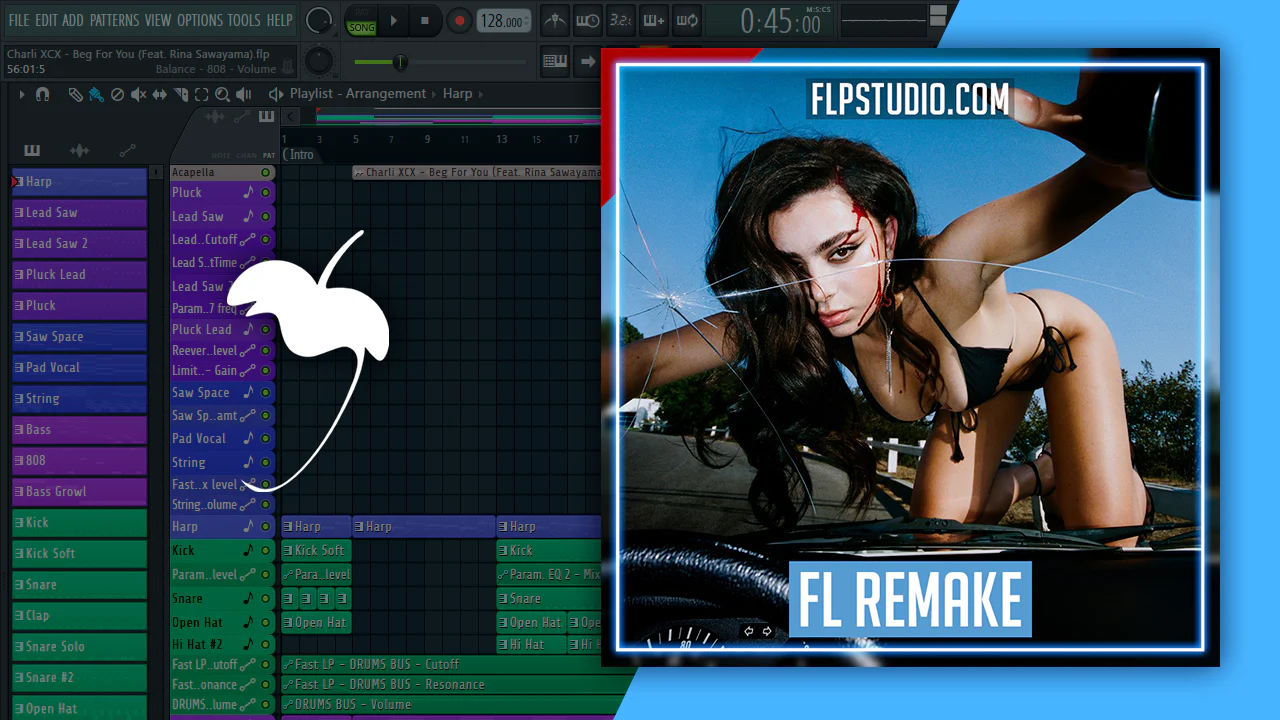Switch between PAT and SONG mode
Viewport: 1280px width, 720px height.
click(361, 21)
